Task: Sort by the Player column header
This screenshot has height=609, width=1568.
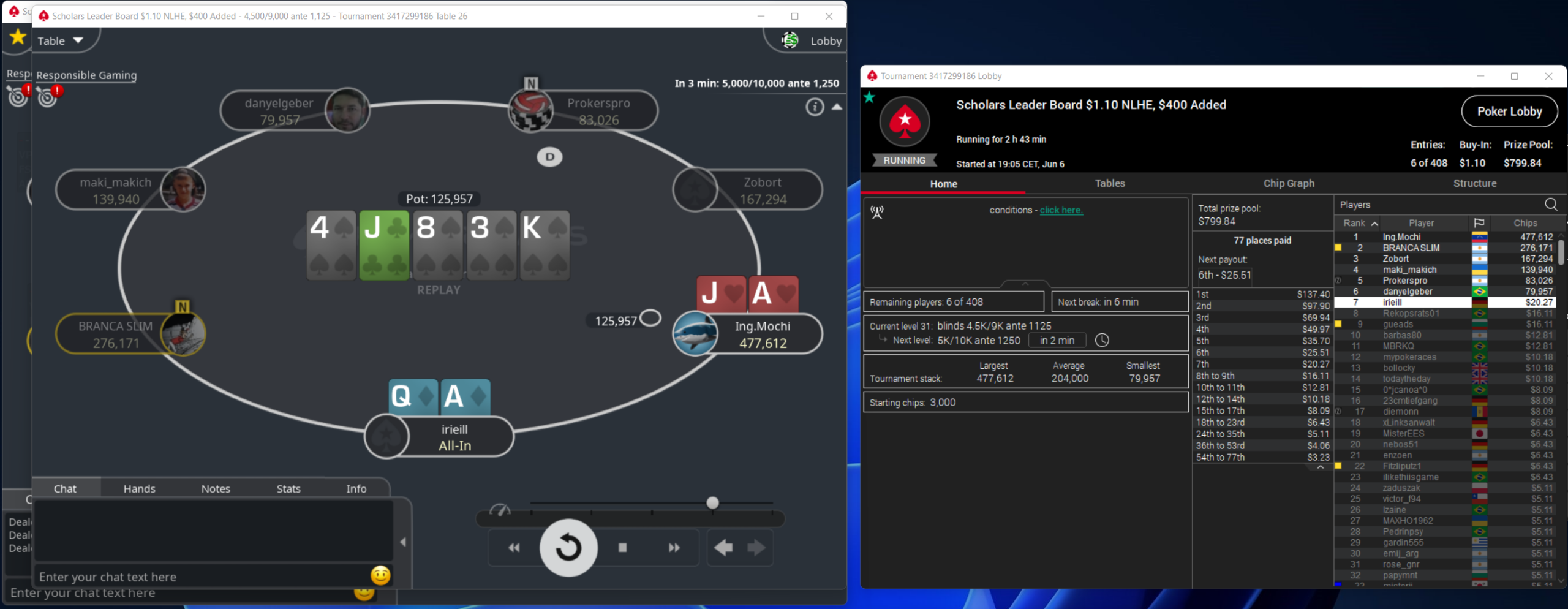Action: (x=1420, y=224)
